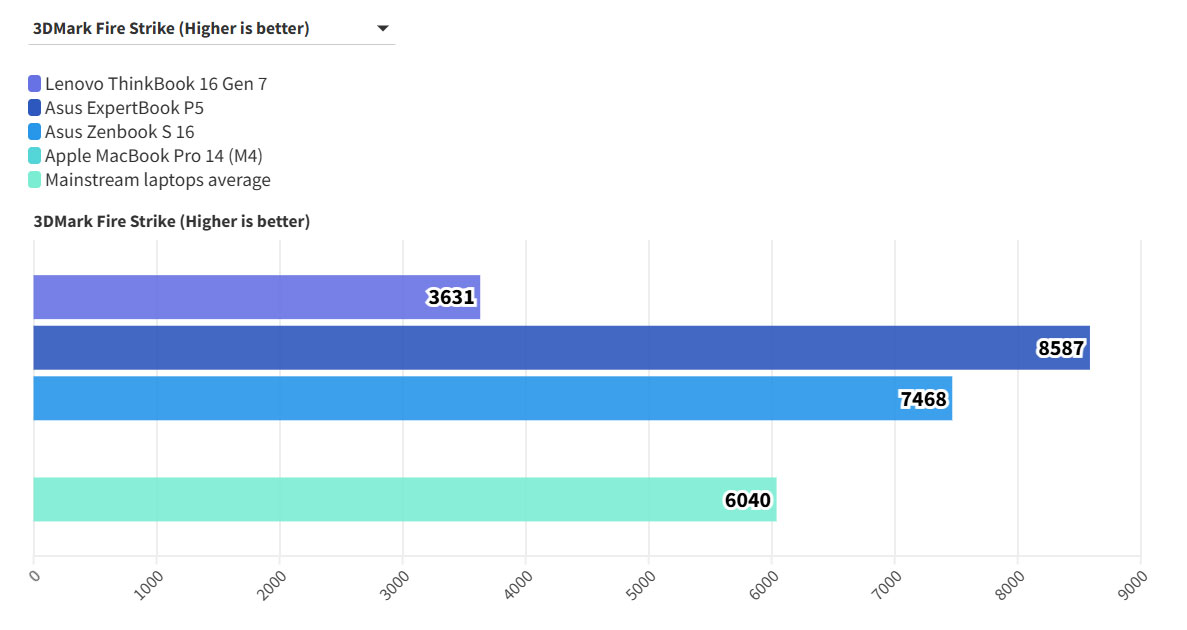
Task: Show the Apple MacBook Pro 14 (M4) series label
Action: 154,156
